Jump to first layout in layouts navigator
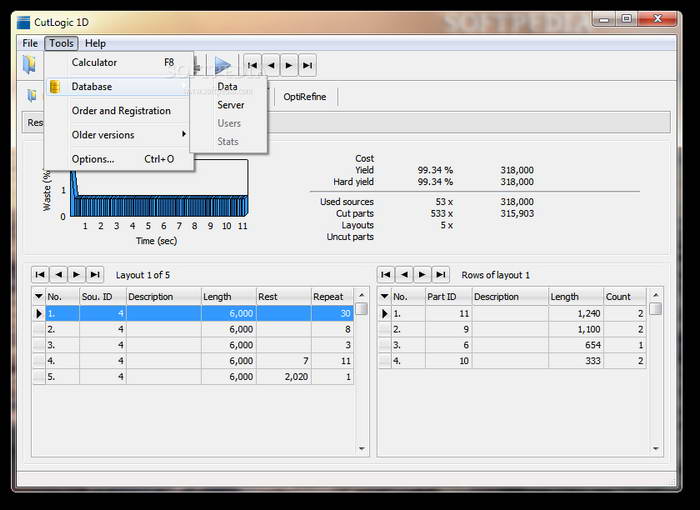Screen dimensions: 700x510 pos(40,274)
